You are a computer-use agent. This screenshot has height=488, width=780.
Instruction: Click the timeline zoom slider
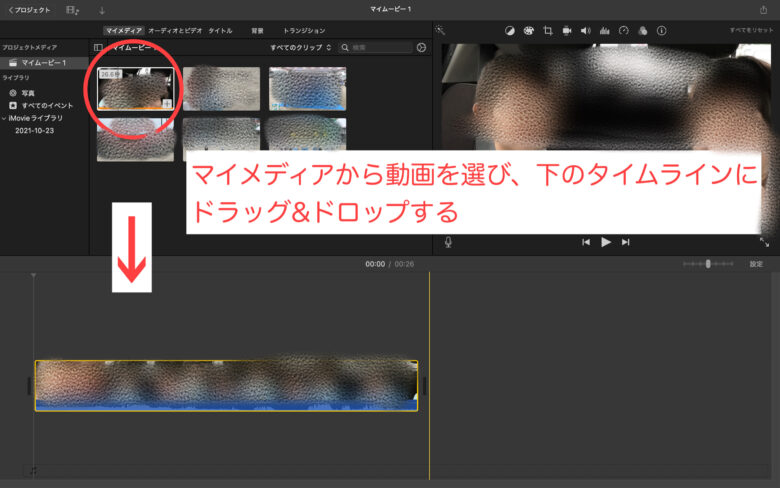(708, 264)
